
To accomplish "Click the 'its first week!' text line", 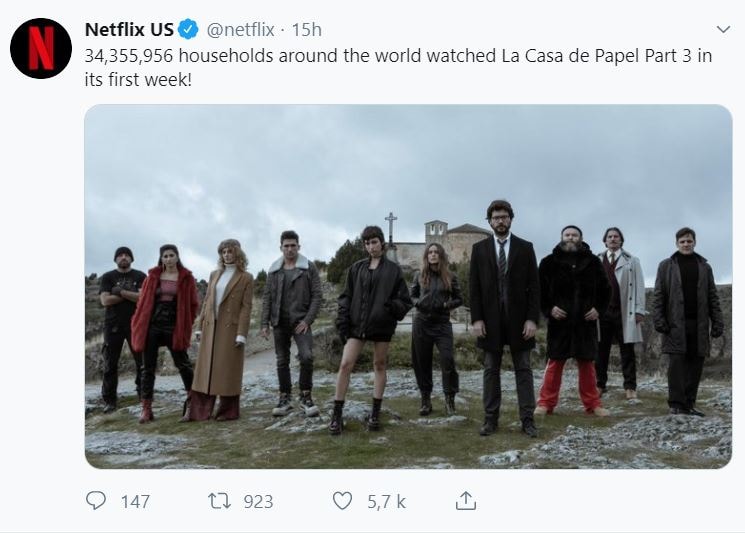I will (138, 79).
